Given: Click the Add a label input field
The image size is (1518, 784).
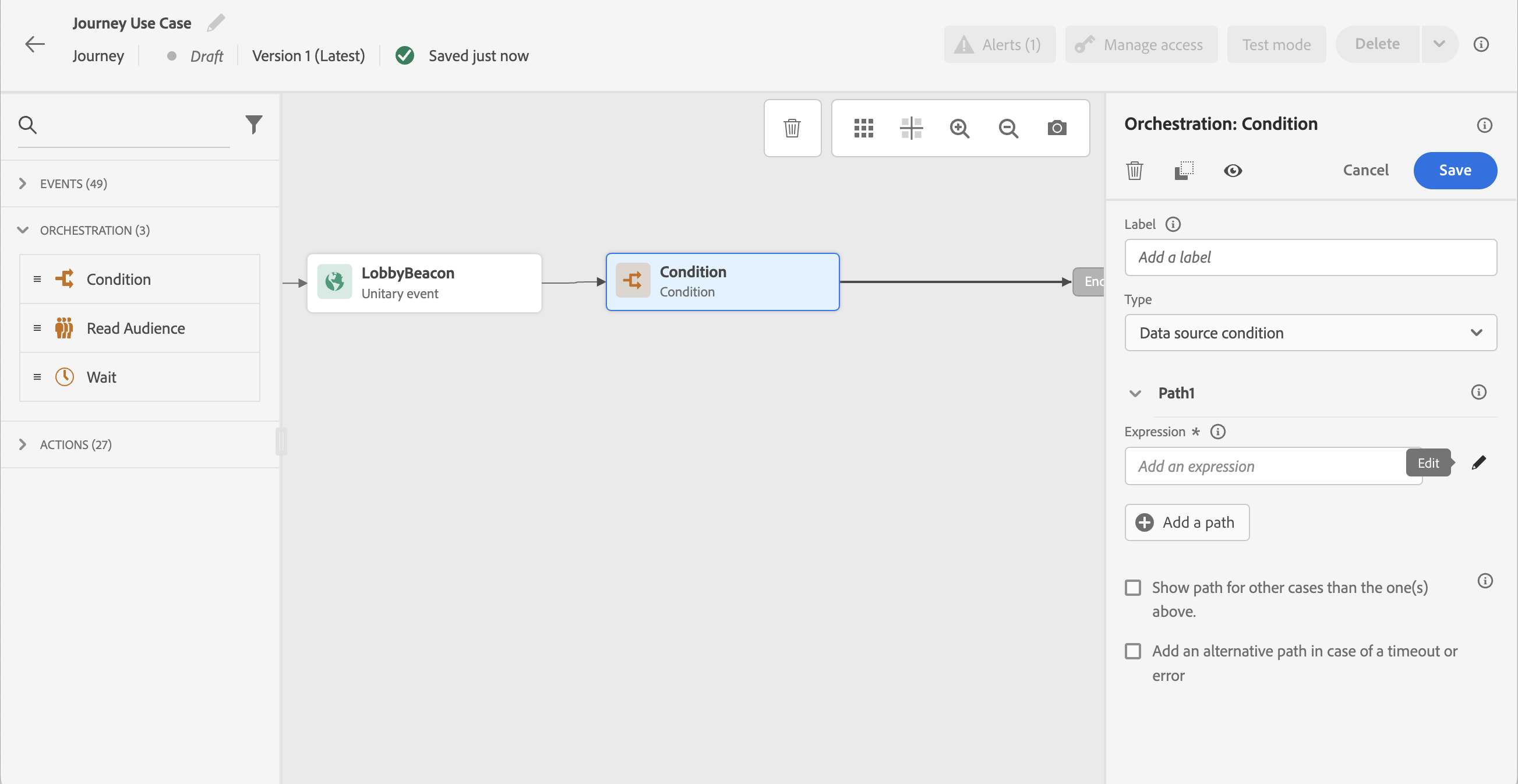Looking at the screenshot, I should [x=1310, y=257].
